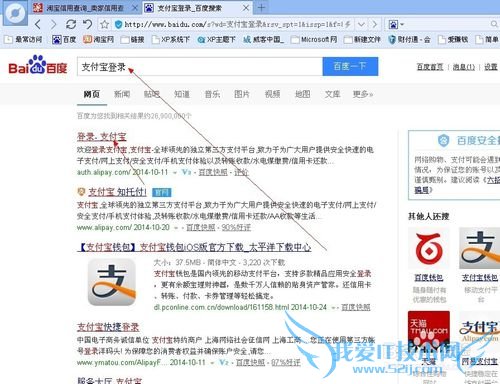
Task: Click the 百度钱包 red logo thumbnail
Action: [x=429, y=248]
